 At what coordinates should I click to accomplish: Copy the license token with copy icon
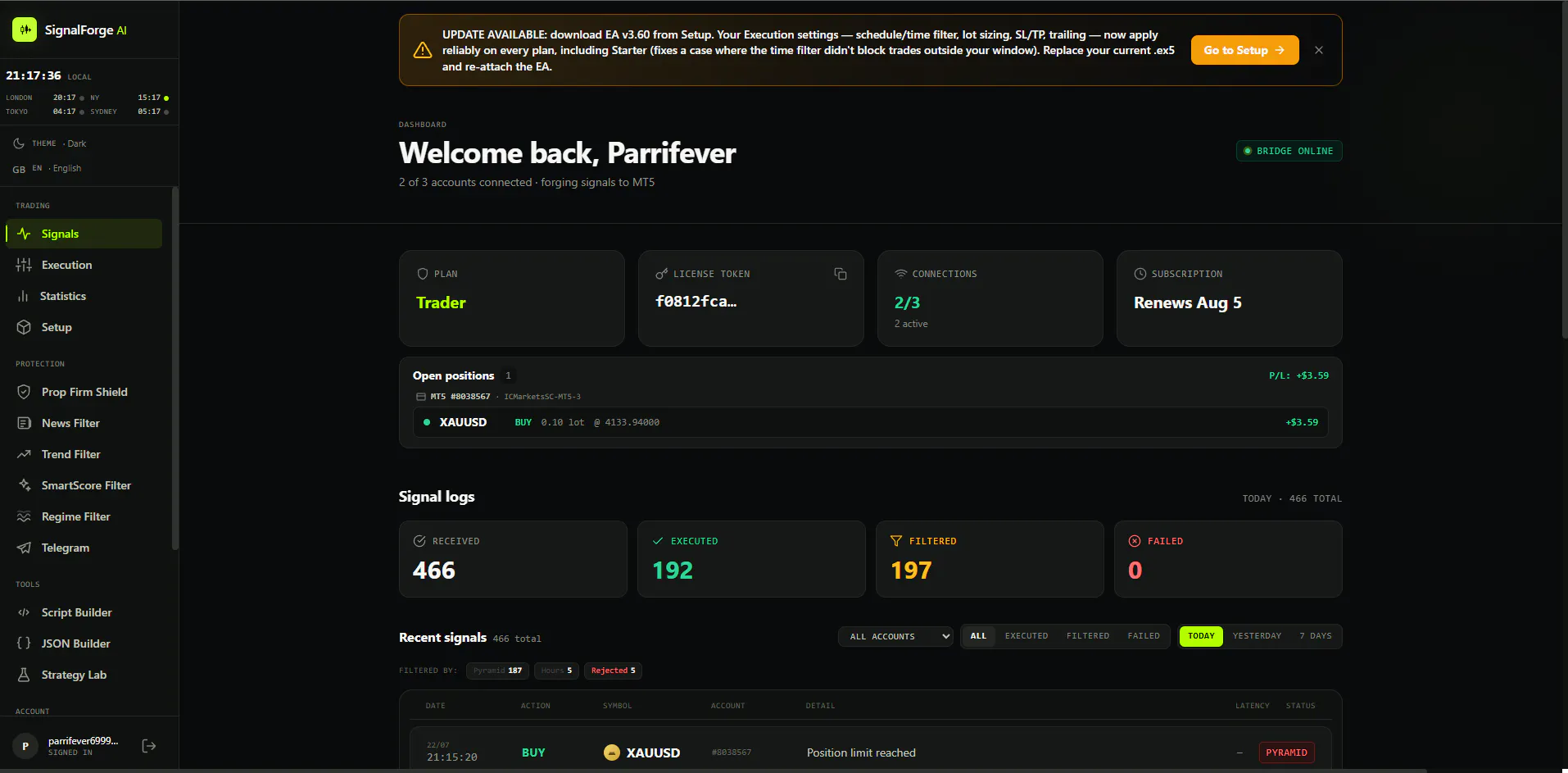coord(841,274)
